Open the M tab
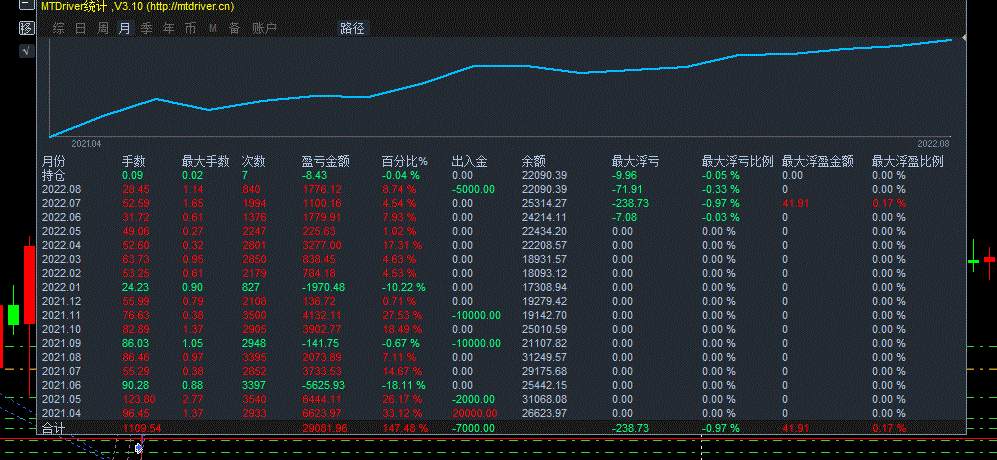 click(213, 28)
